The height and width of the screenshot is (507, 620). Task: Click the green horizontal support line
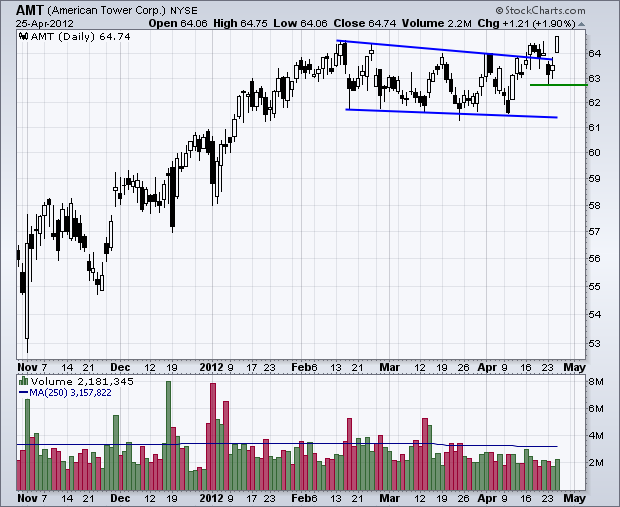coord(559,85)
